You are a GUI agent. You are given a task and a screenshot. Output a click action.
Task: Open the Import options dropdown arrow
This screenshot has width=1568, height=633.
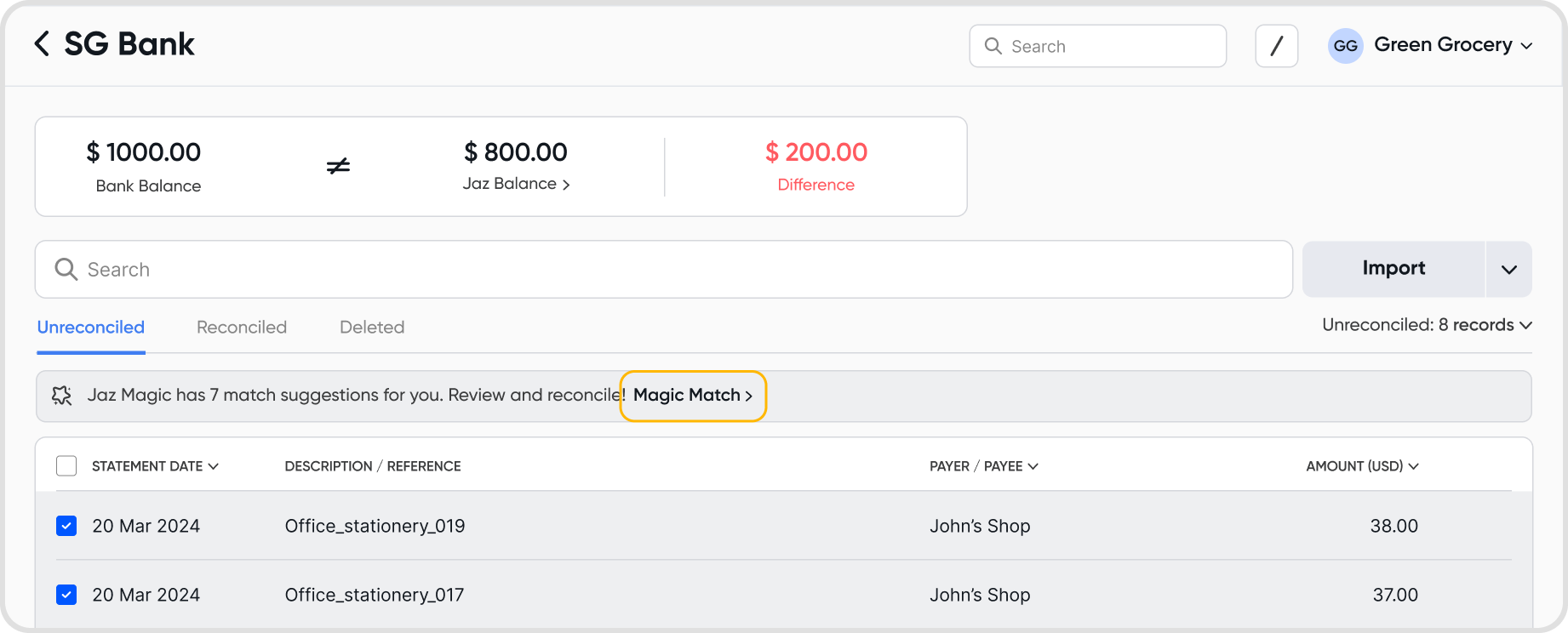(1509, 270)
